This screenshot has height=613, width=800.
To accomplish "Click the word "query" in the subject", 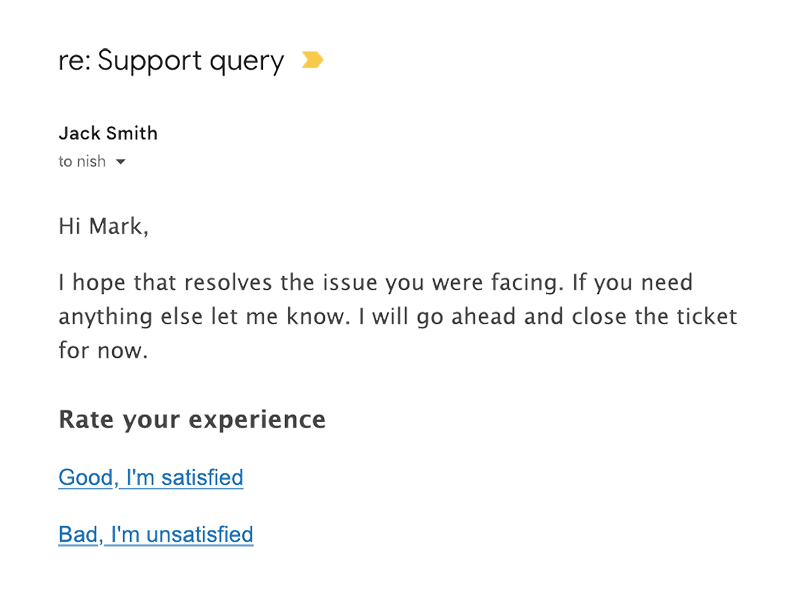I will [246, 63].
